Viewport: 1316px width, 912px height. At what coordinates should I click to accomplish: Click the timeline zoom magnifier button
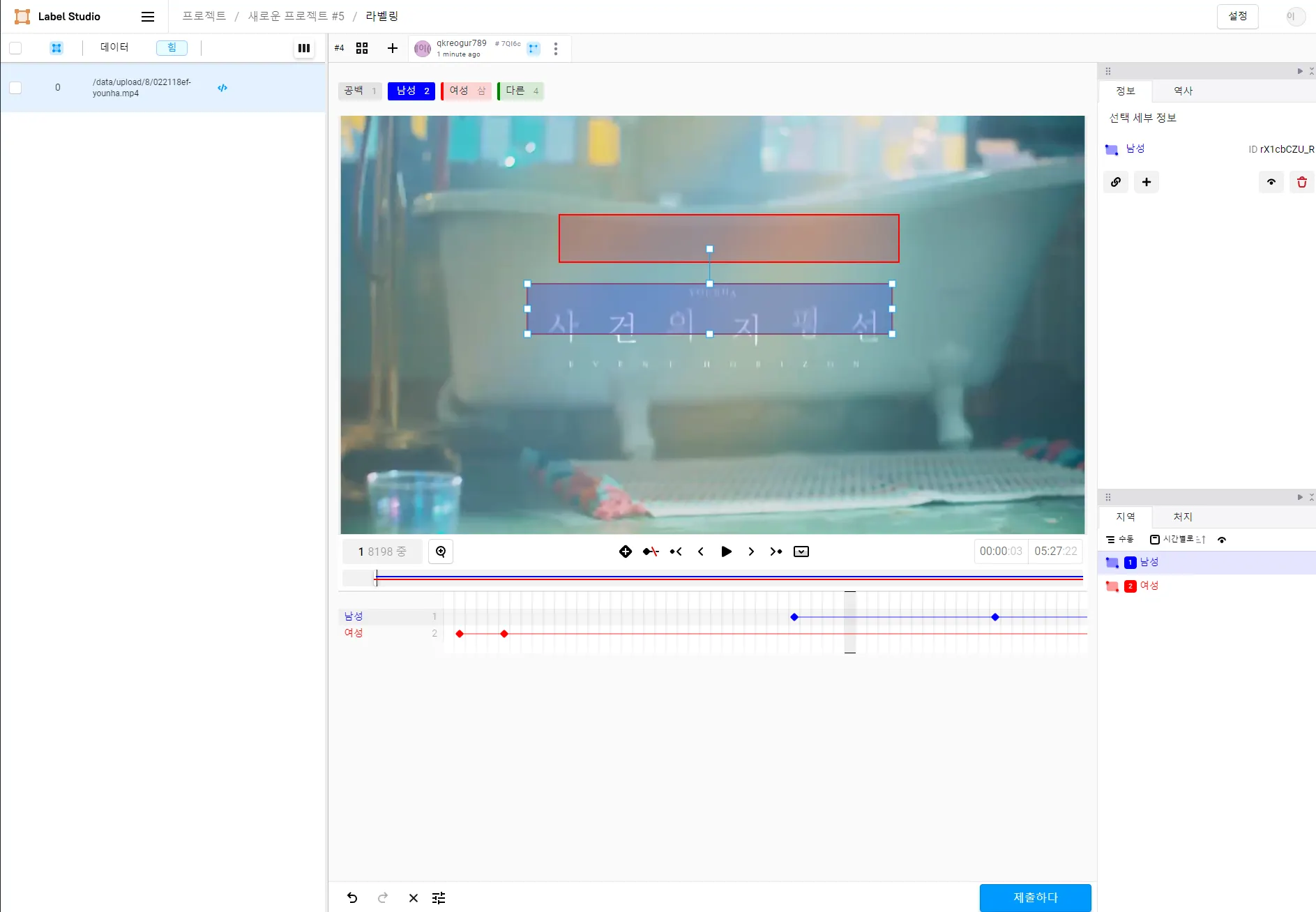pyautogui.click(x=441, y=552)
